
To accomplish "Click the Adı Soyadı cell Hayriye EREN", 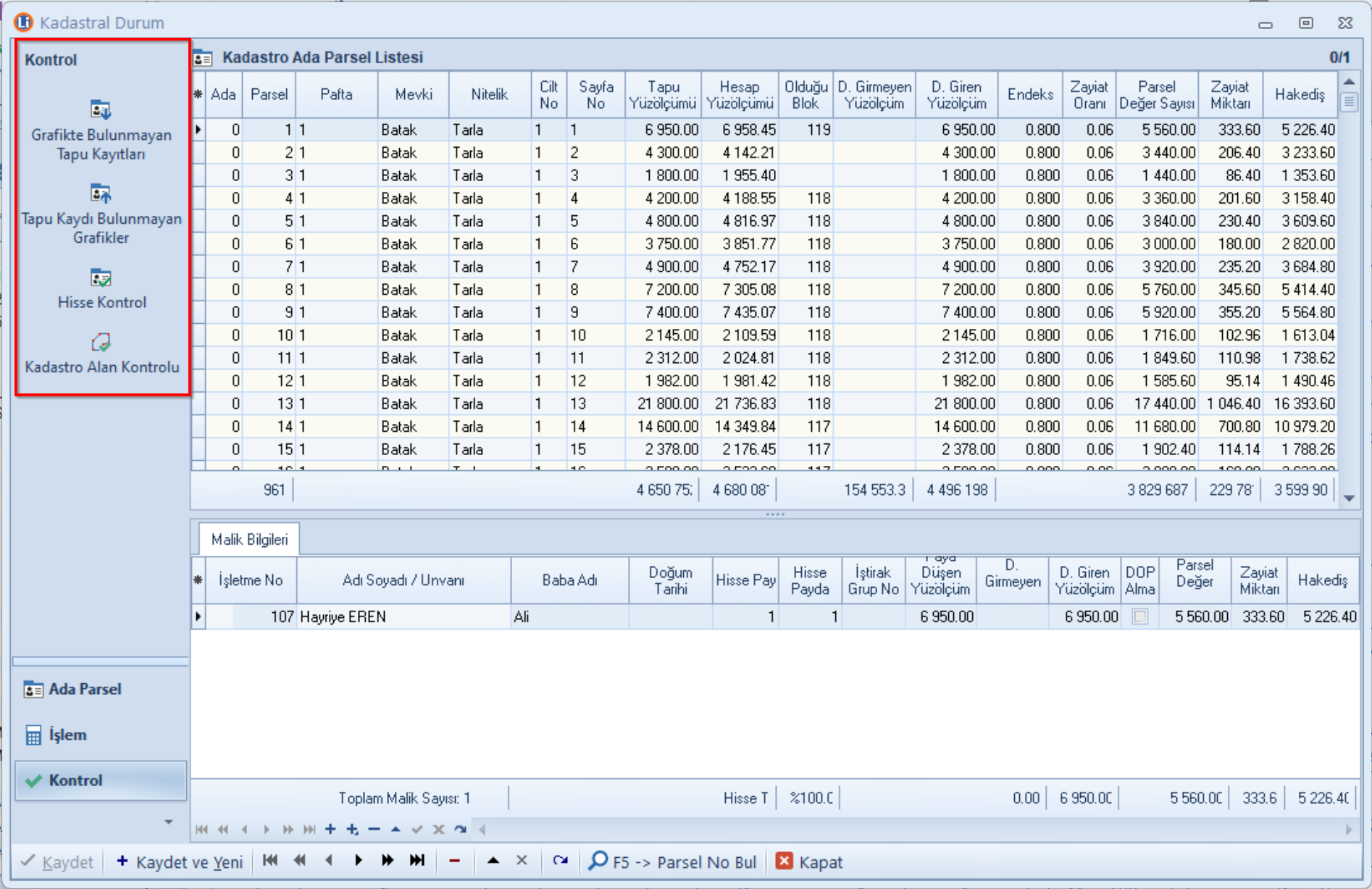I will click(x=403, y=617).
